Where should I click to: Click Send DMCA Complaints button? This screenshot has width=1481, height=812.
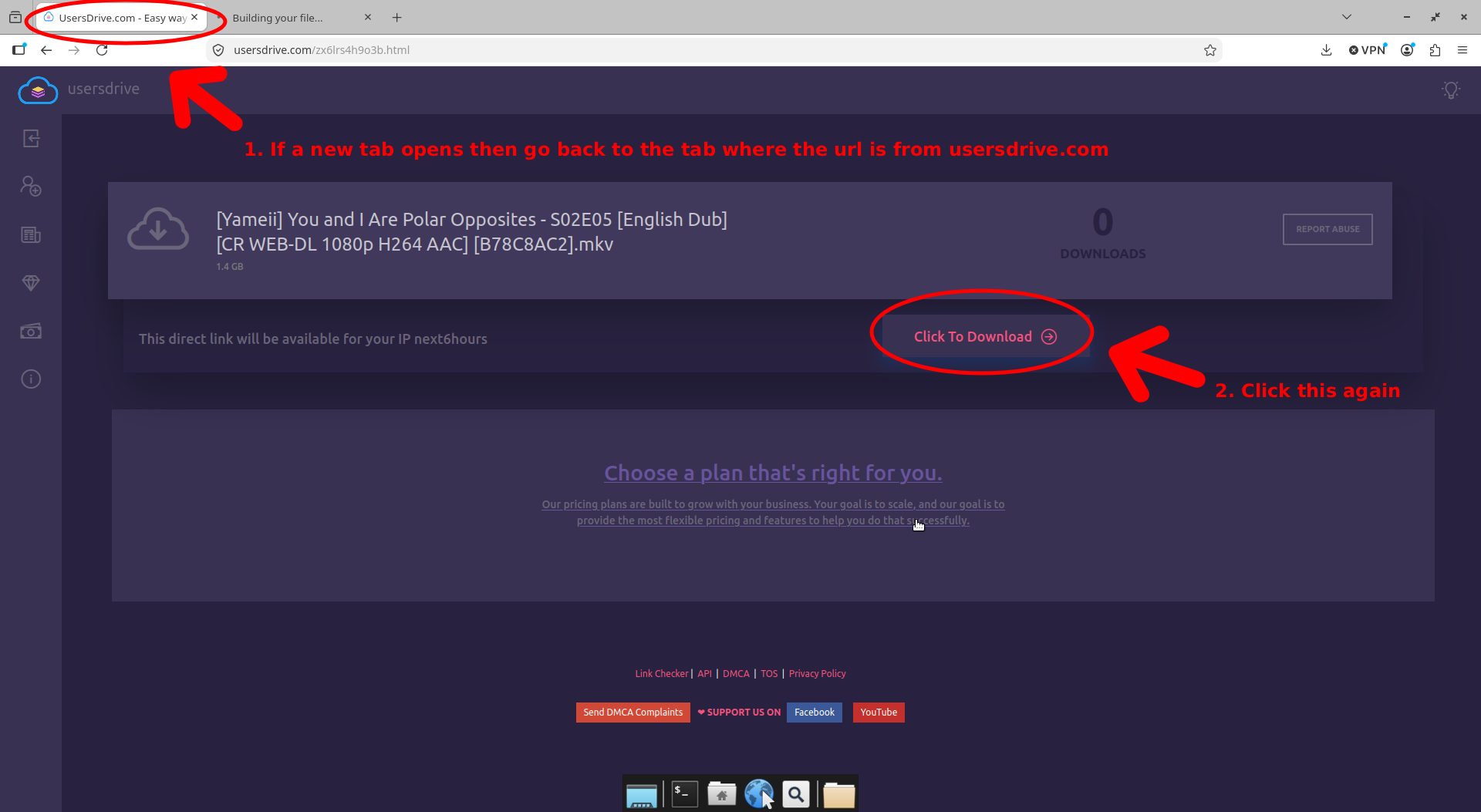[633, 713]
